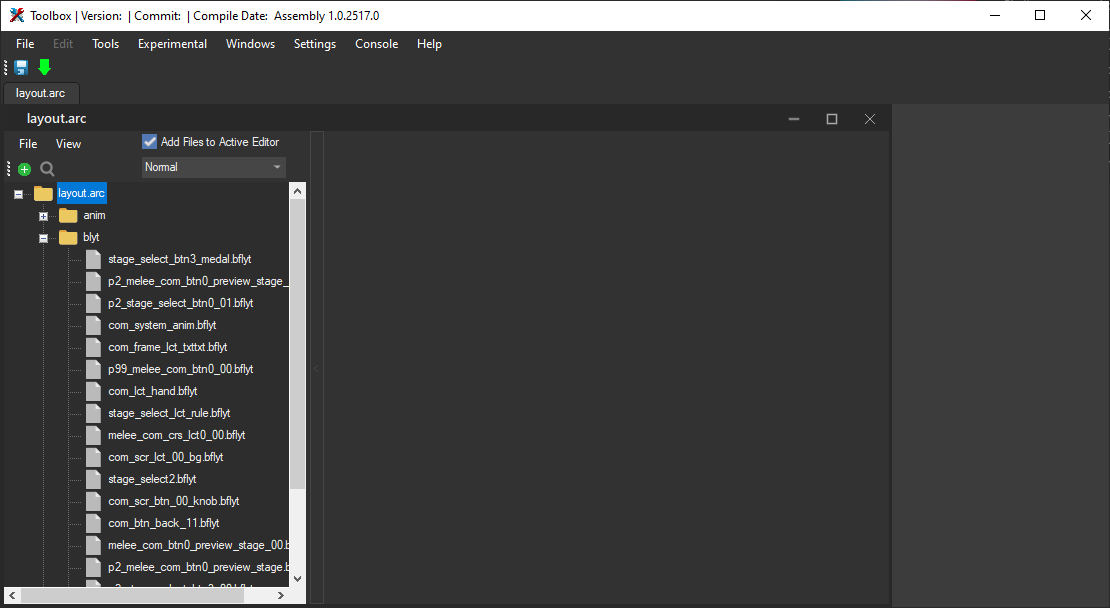The image size is (1110, 608).
Task: Switch to the layout.arc tab
Action: pyautogui.click(x=41, y=93)
